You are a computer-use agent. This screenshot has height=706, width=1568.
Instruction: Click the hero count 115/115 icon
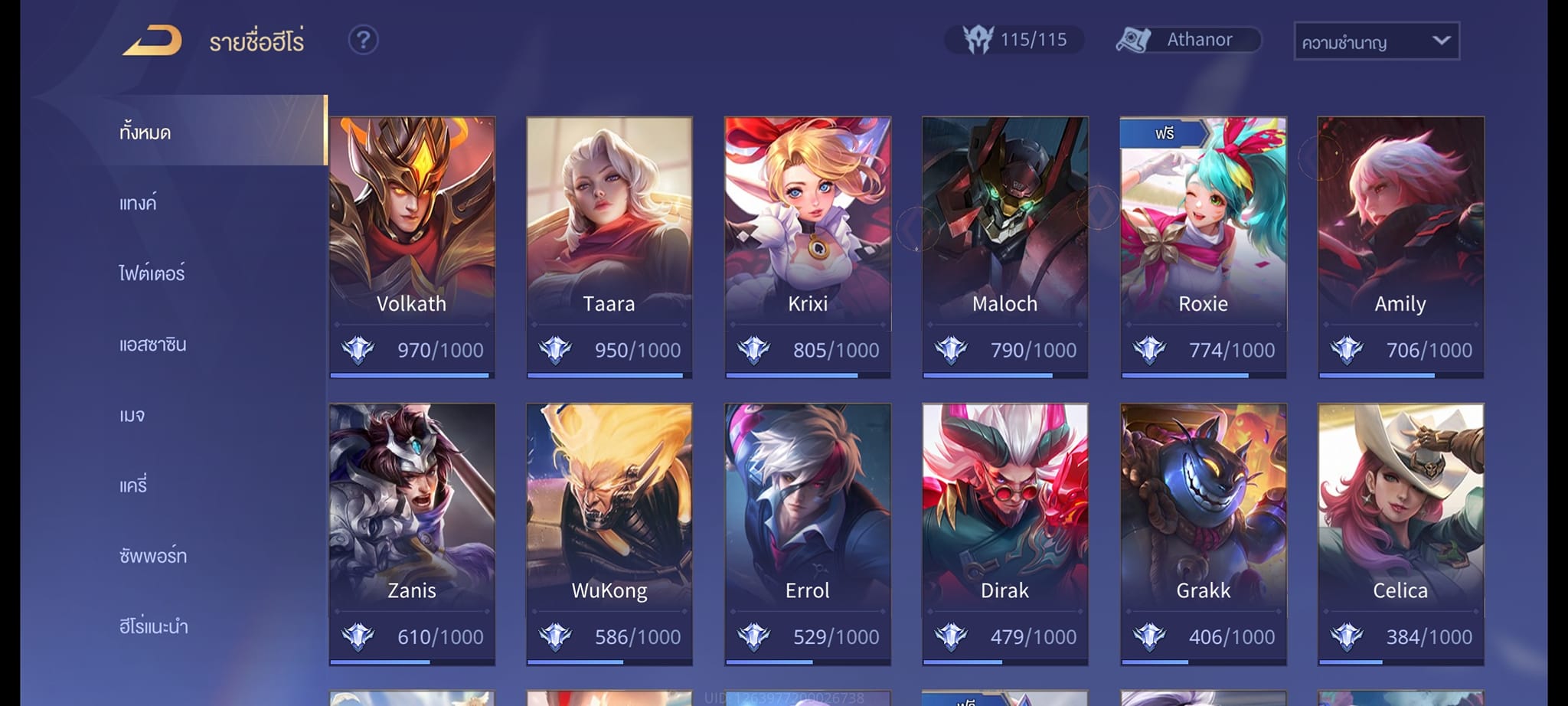tap(978, 39)
